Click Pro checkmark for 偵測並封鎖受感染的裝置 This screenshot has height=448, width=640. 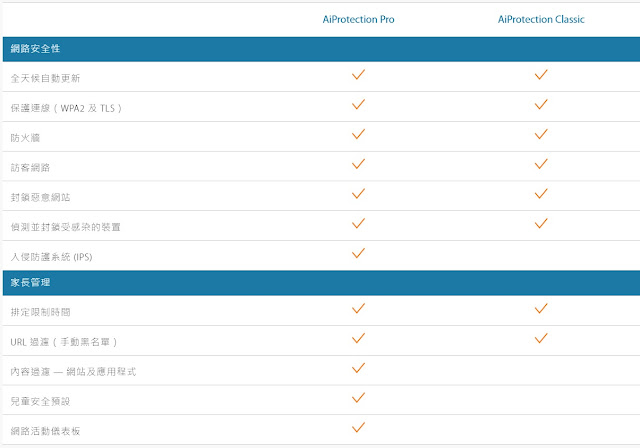(x=358, y=224)
